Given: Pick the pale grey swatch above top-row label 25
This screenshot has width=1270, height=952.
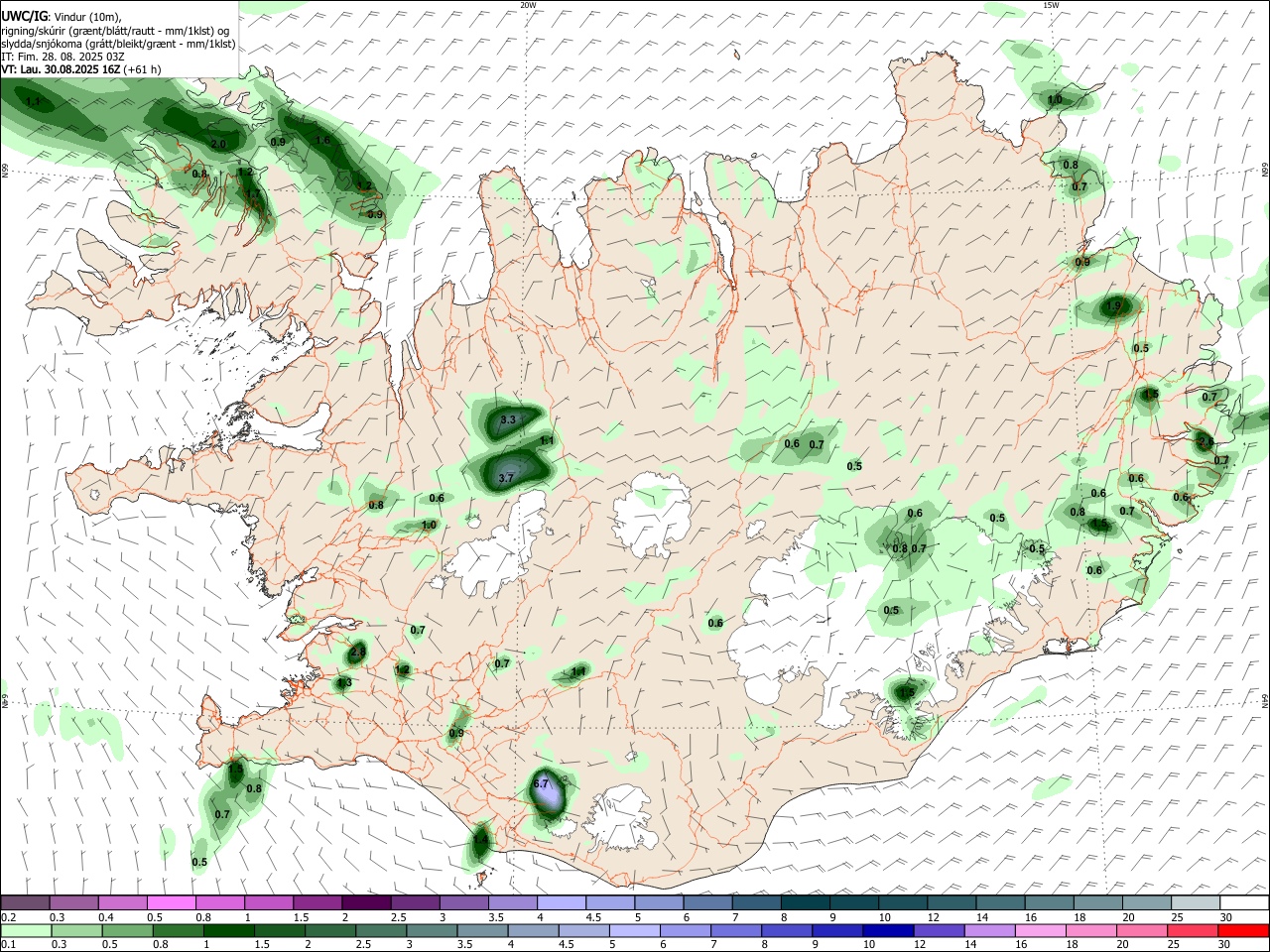Looking at the screenshot, I should (x=1196, y=902).
